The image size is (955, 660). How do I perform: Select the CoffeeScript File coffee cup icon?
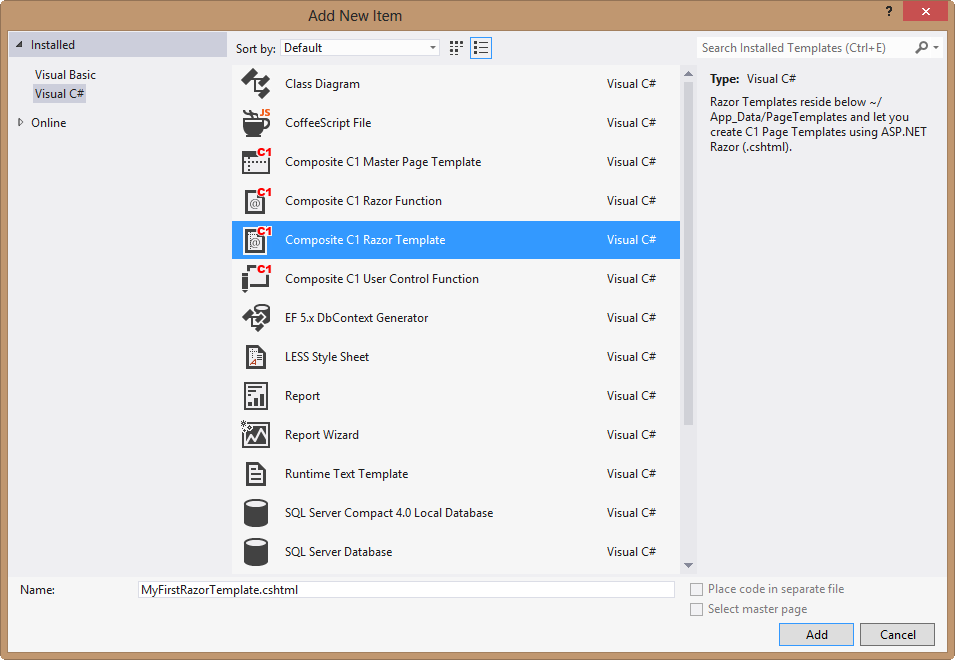(256, 123)
